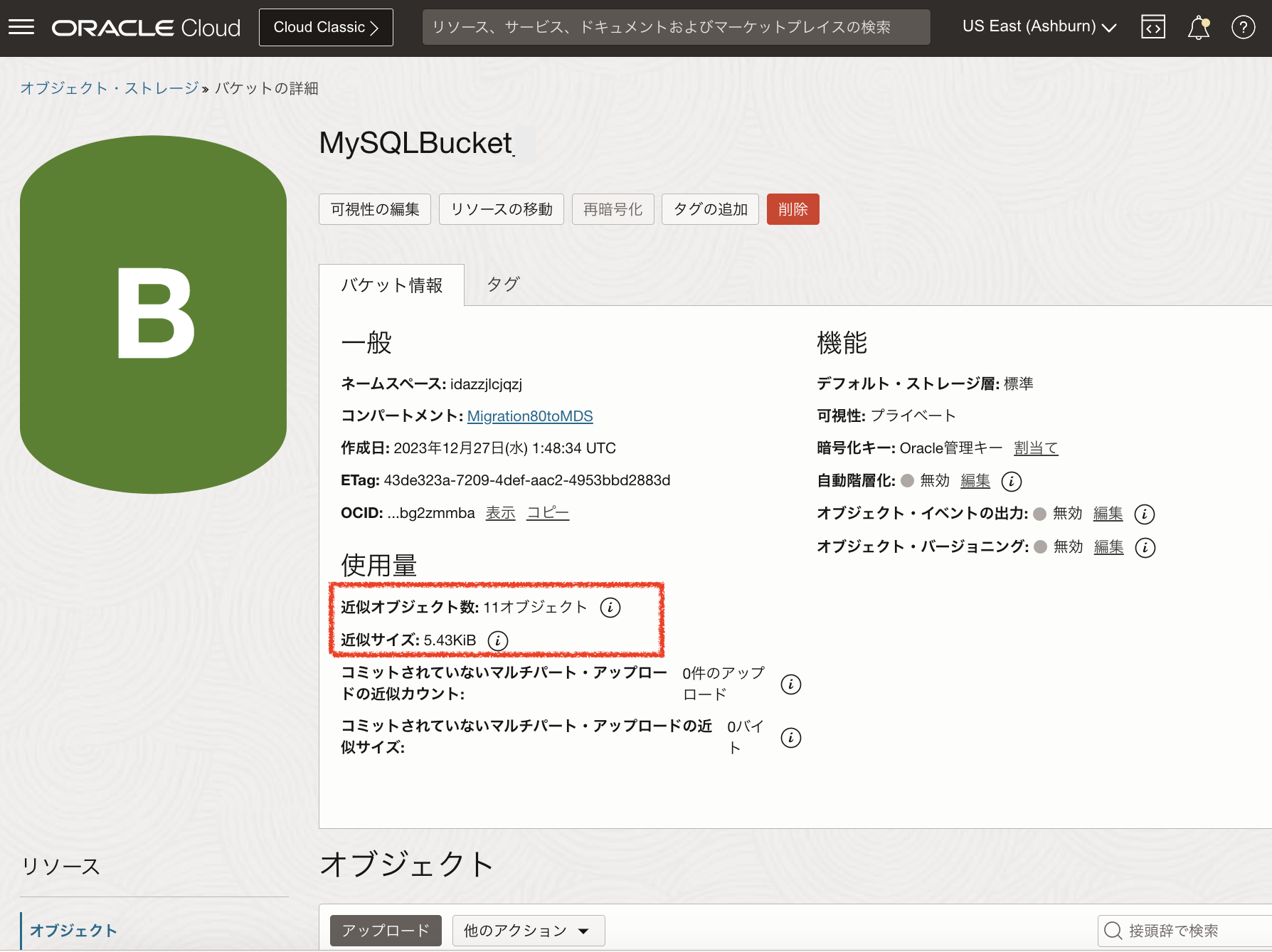Click info icon next to 近似サイズ
The width and height of the screenshot is (1272, 952).
click(497, 640)
